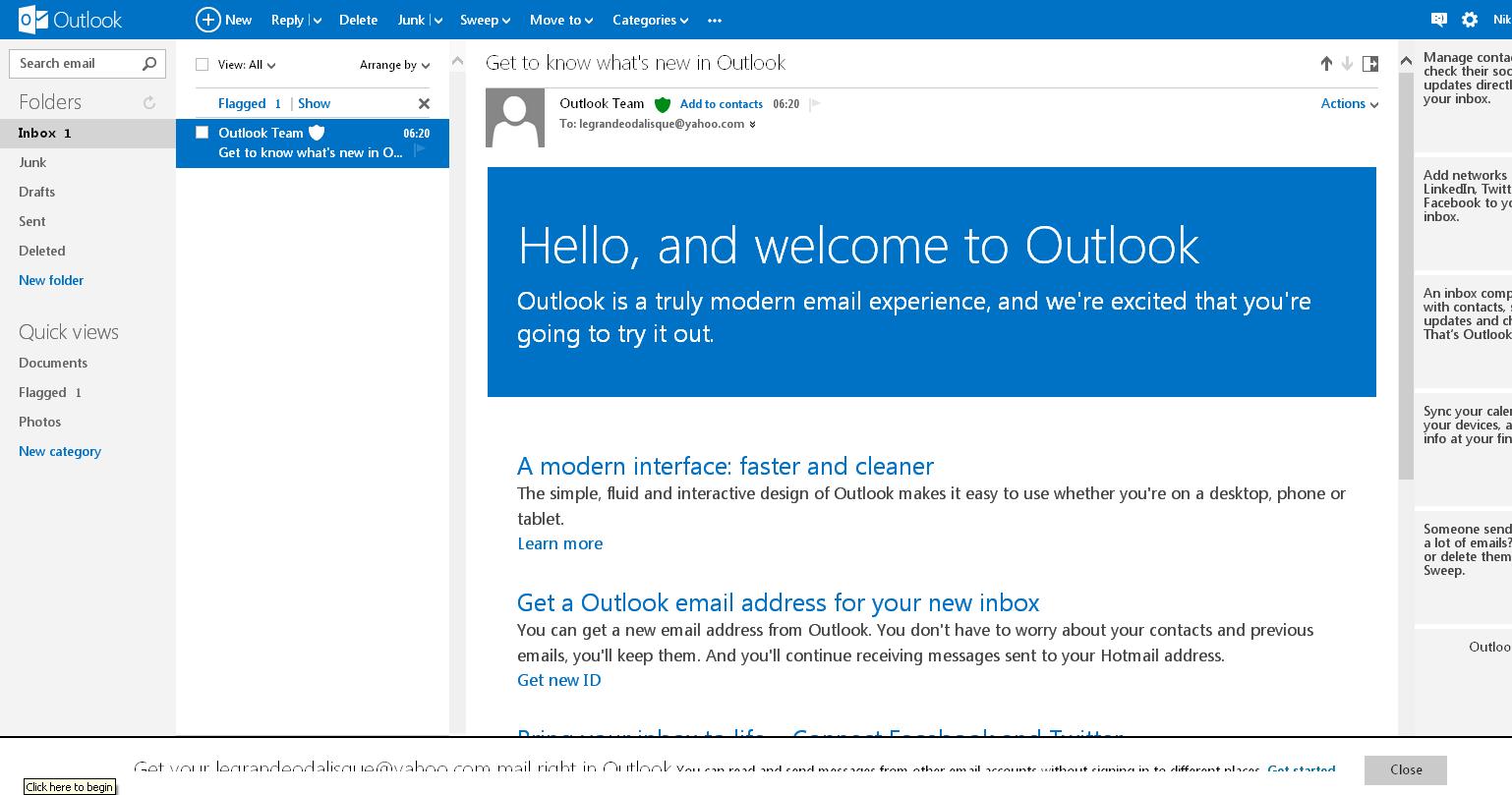1512x795 pixels.
Task: Reply to the selected message
Action: [x=287, y=20]
